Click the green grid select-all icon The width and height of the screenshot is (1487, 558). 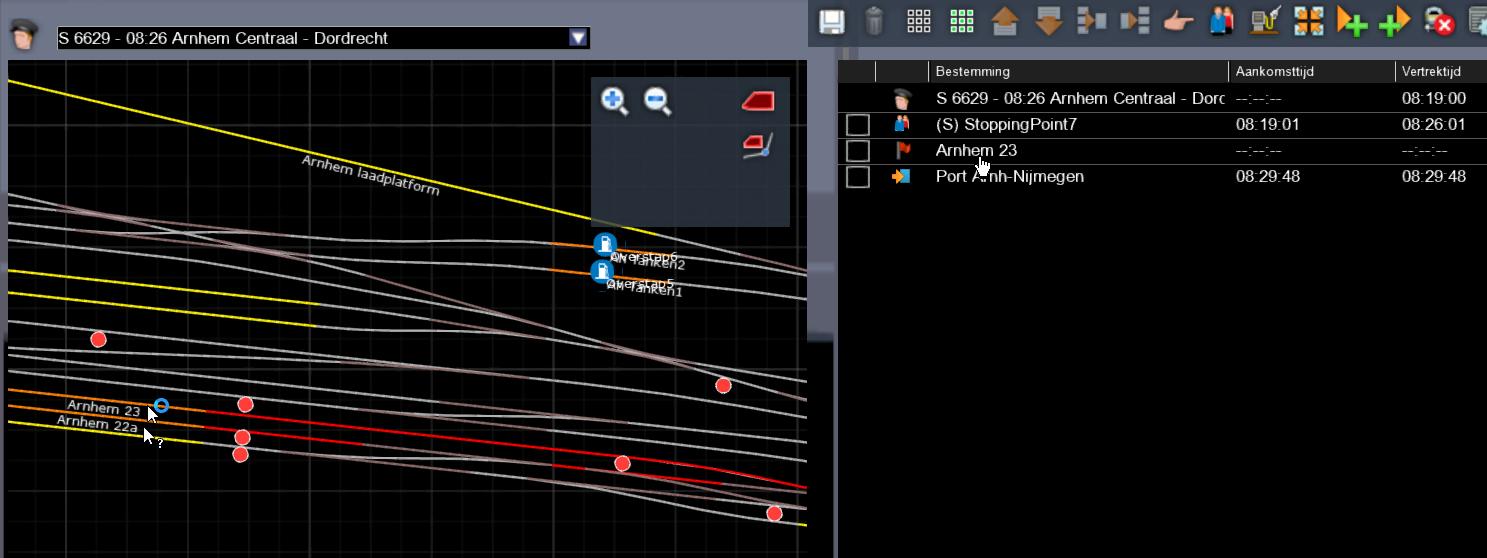pyautogui.click(x=961, y=21)
